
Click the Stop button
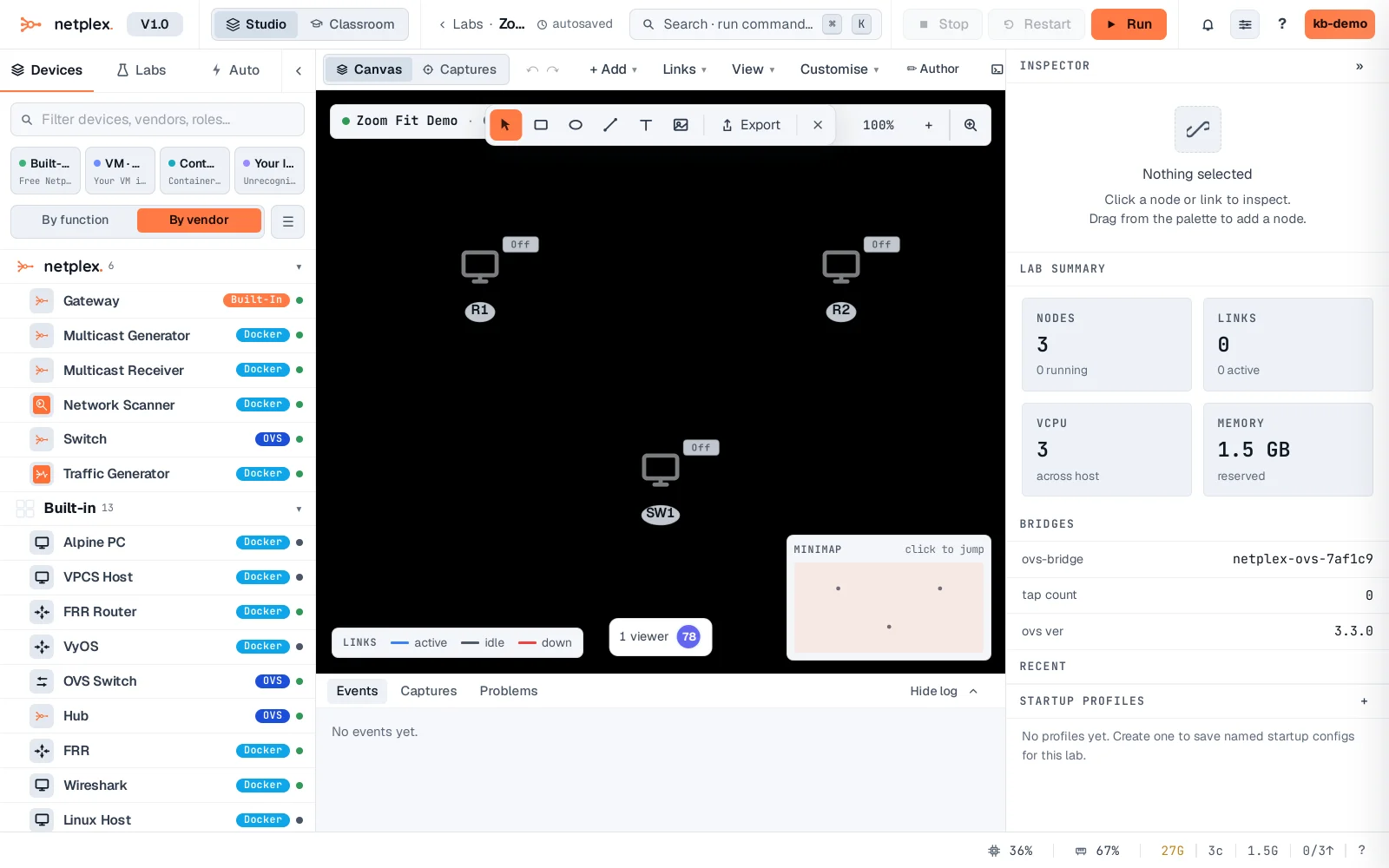click(943, 24)
